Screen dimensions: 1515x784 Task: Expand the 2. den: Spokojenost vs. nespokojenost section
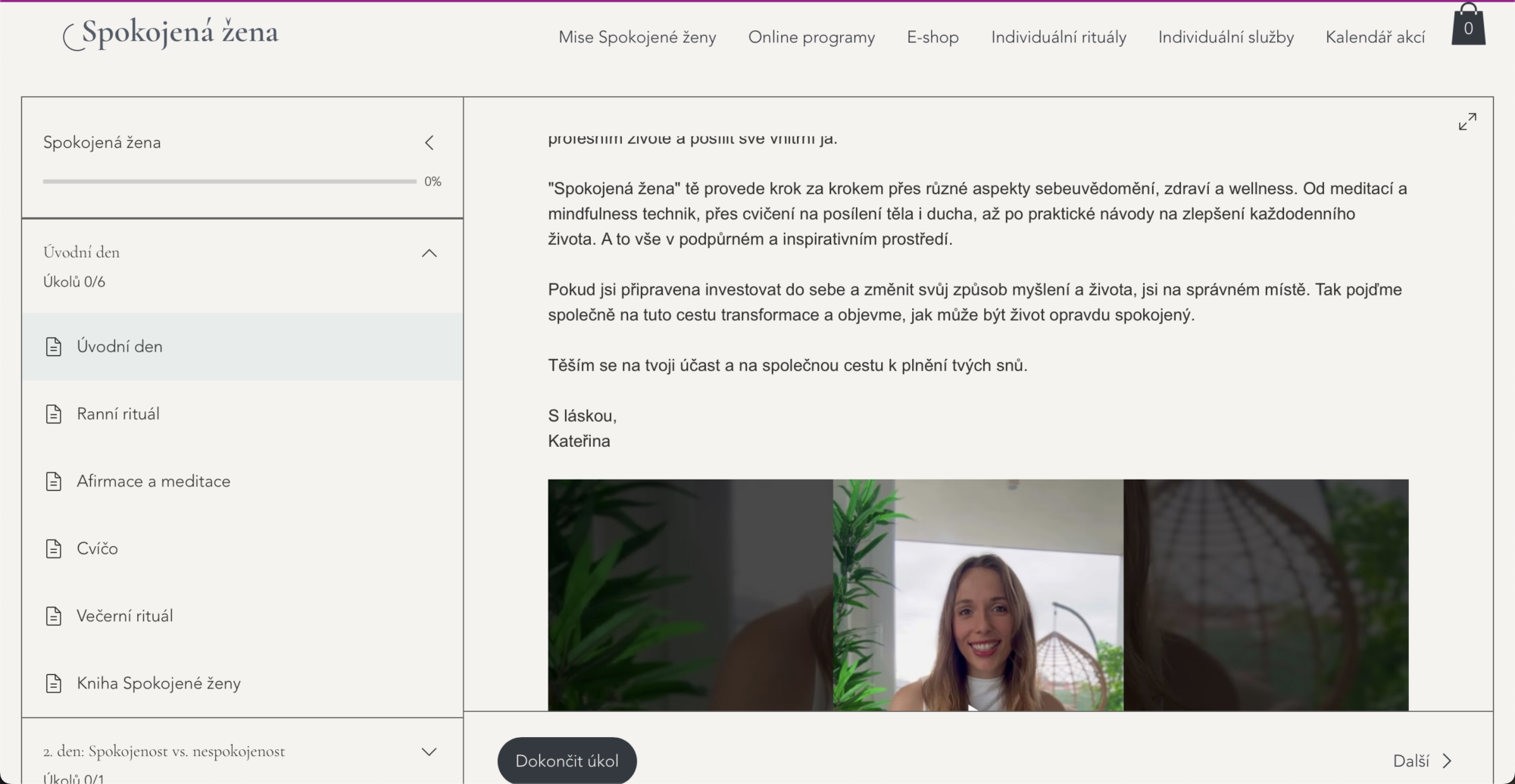429,751
